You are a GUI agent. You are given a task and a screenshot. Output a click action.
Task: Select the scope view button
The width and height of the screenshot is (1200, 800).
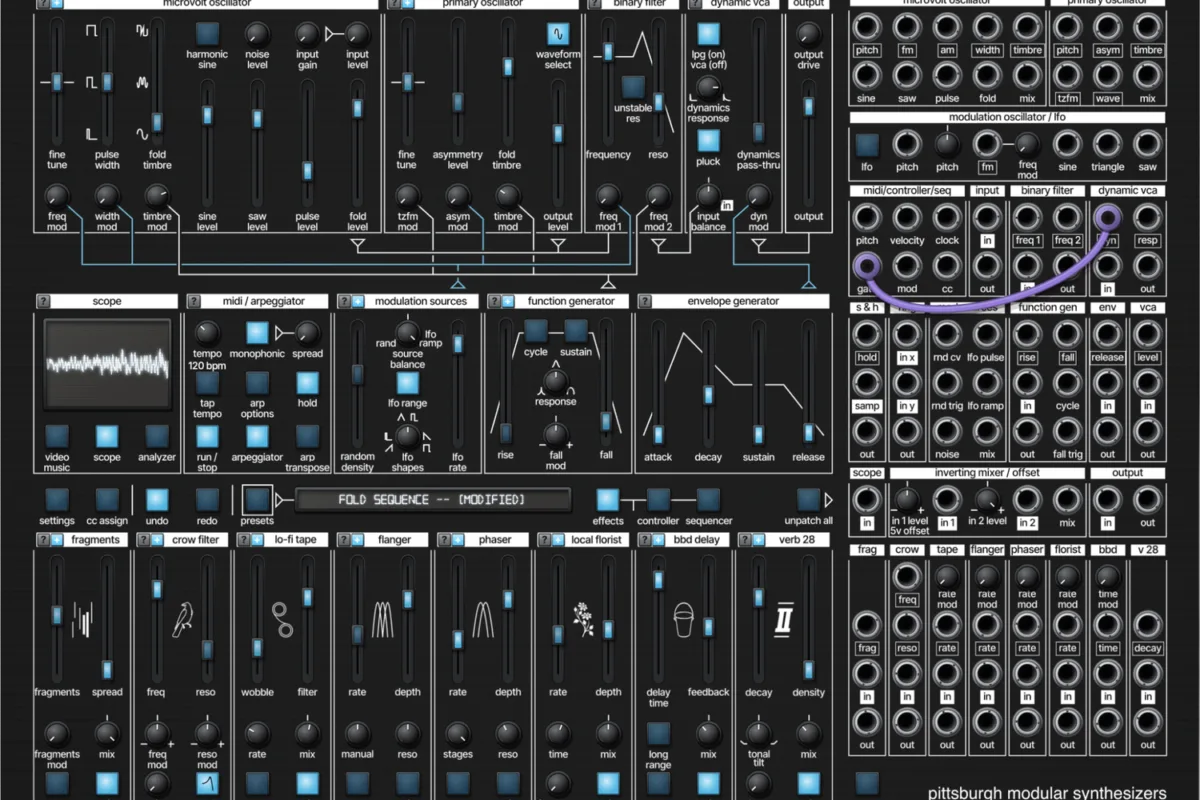tap(107, 436)
